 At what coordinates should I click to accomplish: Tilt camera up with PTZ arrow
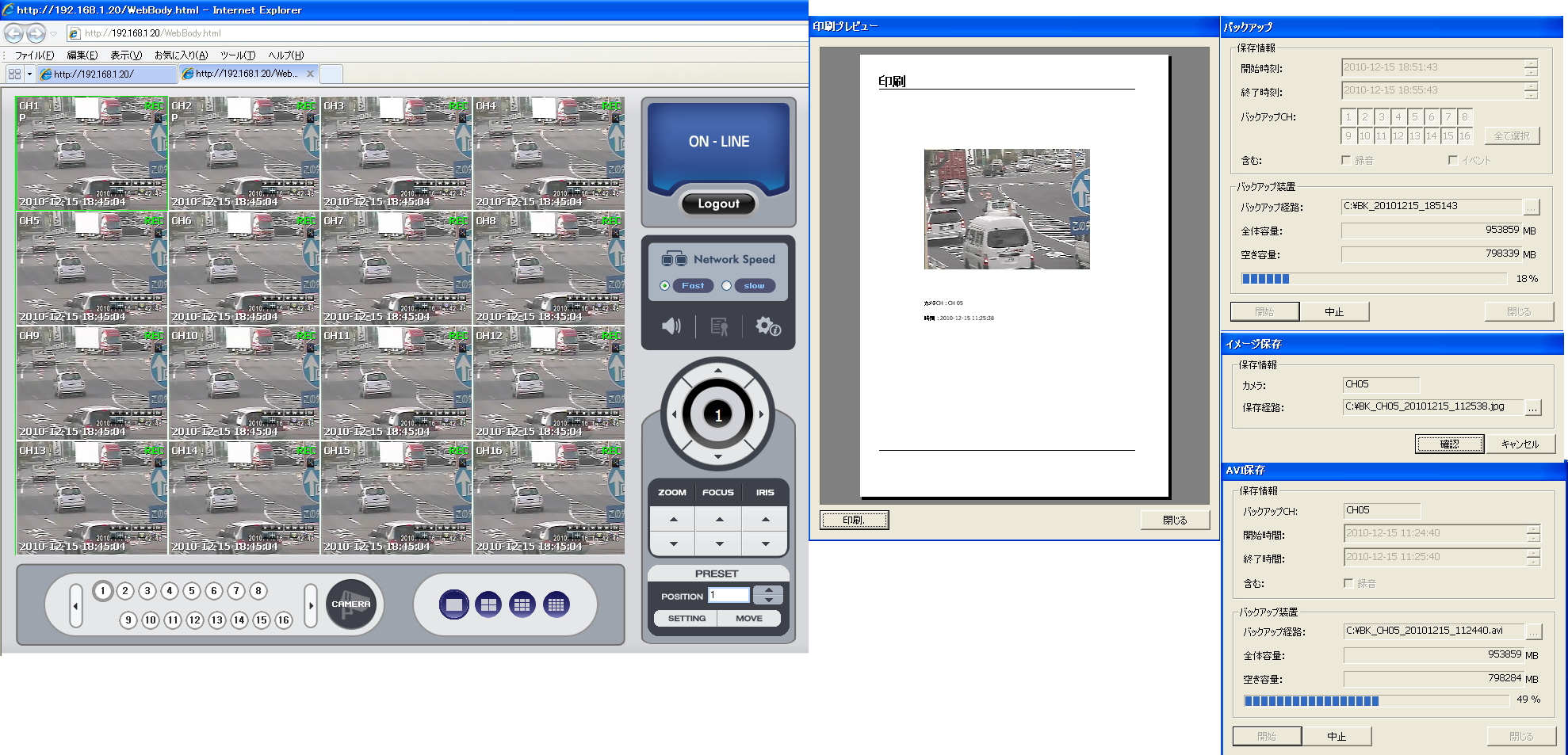click(718, 370)
